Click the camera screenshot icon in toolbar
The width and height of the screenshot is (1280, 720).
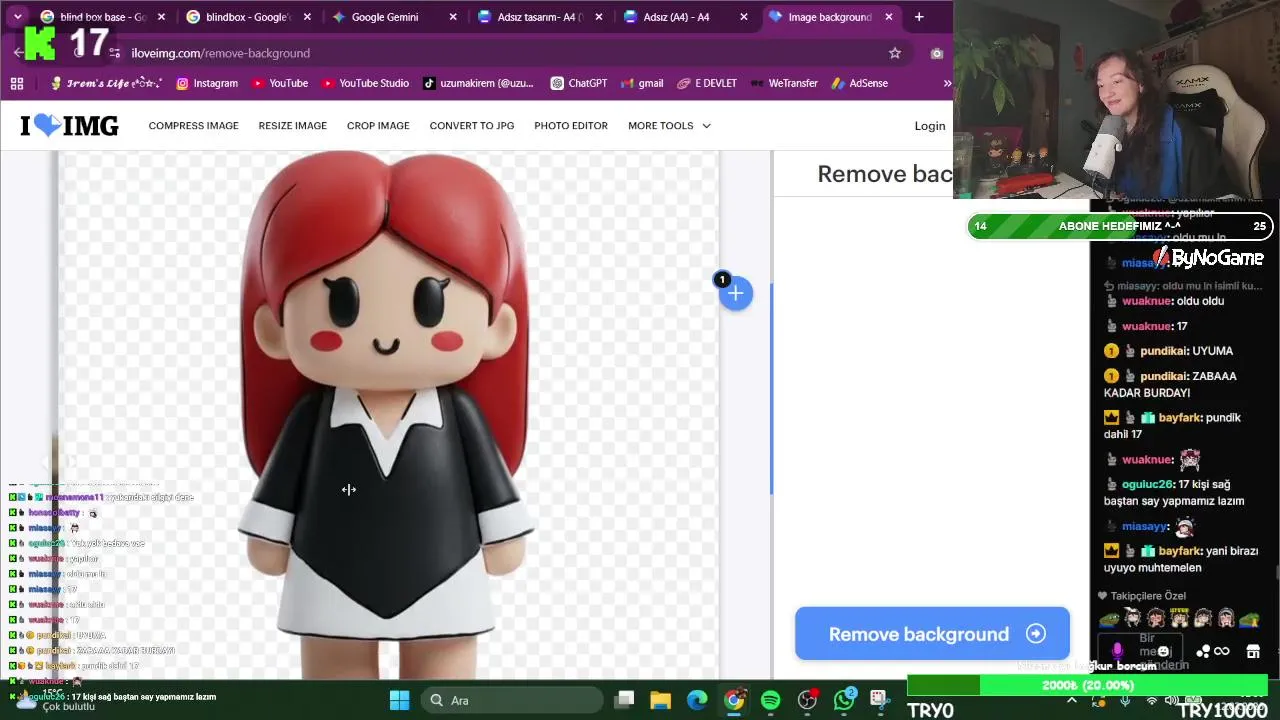coord(937,53)
